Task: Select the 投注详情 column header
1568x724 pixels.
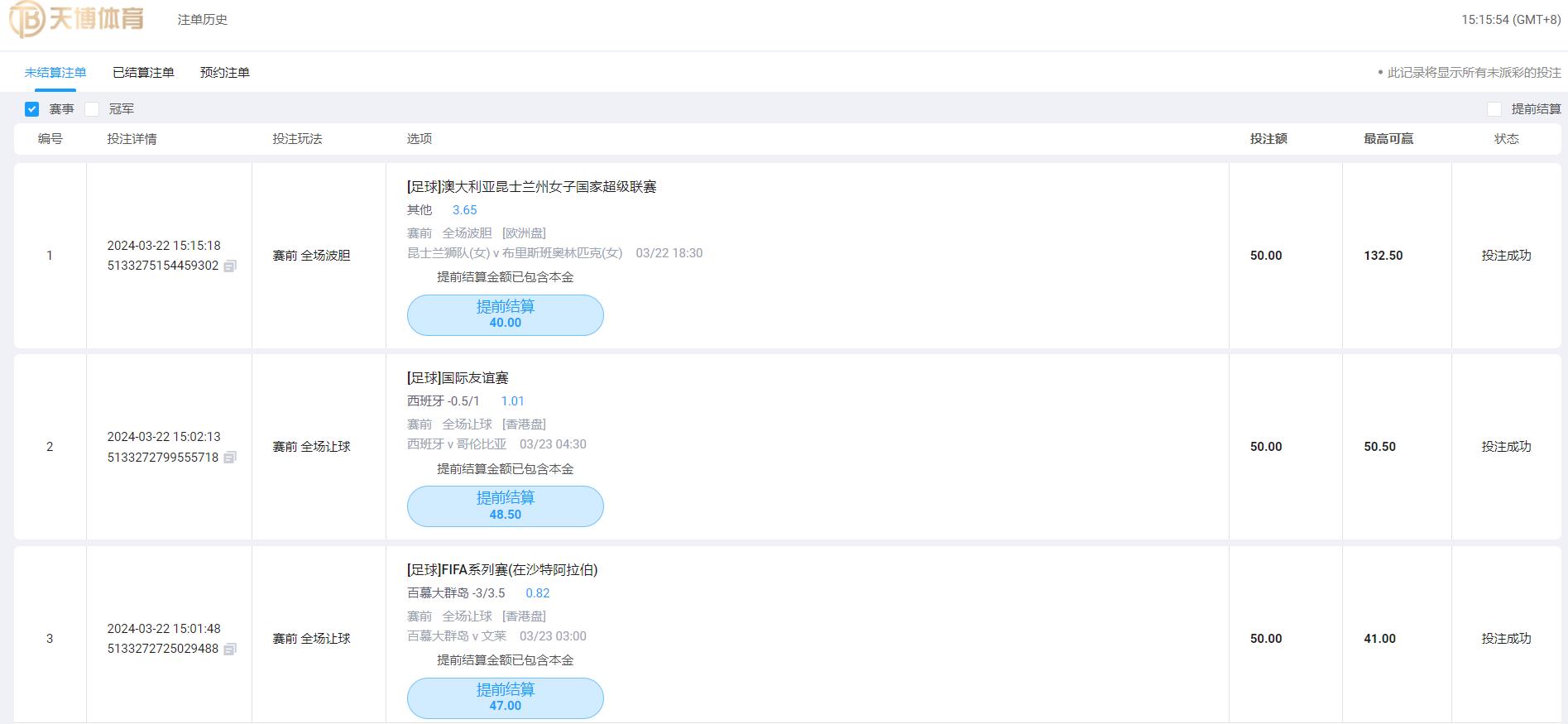Action: click(x=132, y=139)
